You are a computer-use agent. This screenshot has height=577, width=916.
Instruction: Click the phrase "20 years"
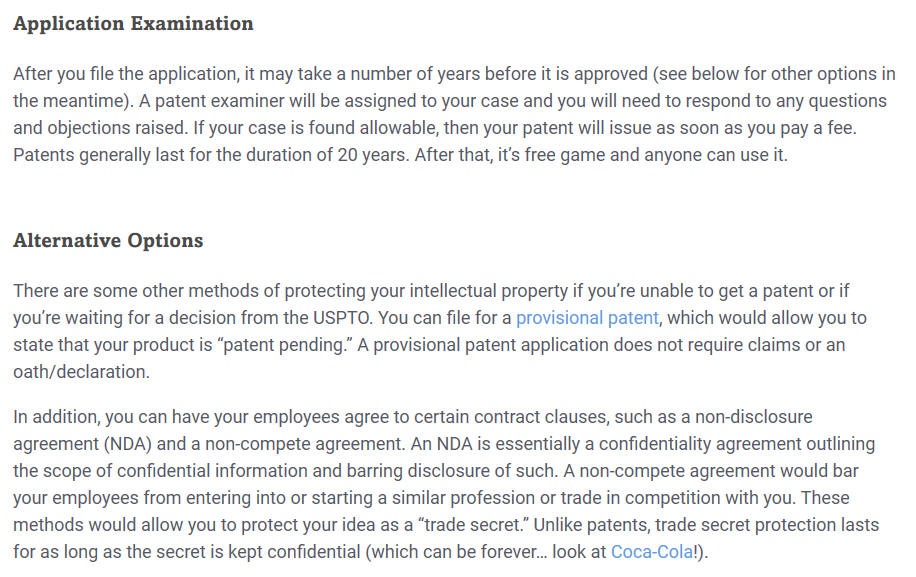click(x=372, y=155)
